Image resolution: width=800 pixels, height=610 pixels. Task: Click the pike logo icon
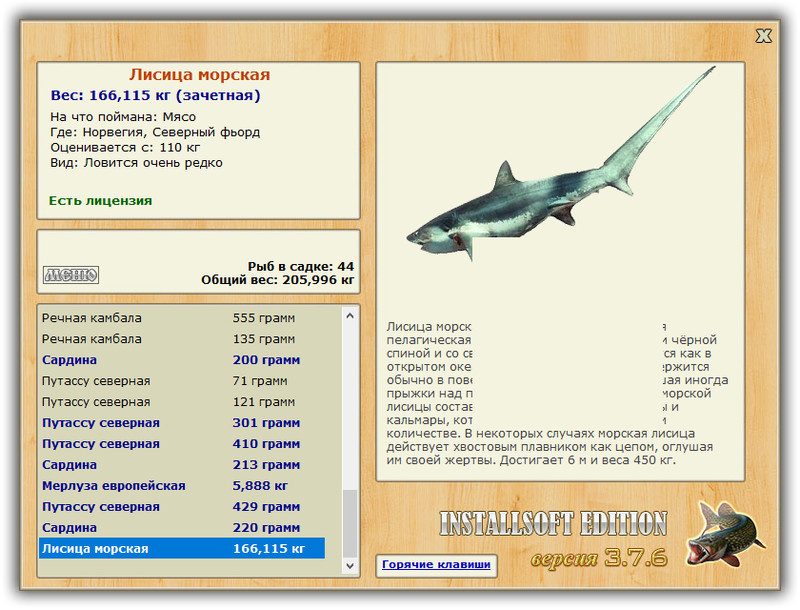[724, 534]
